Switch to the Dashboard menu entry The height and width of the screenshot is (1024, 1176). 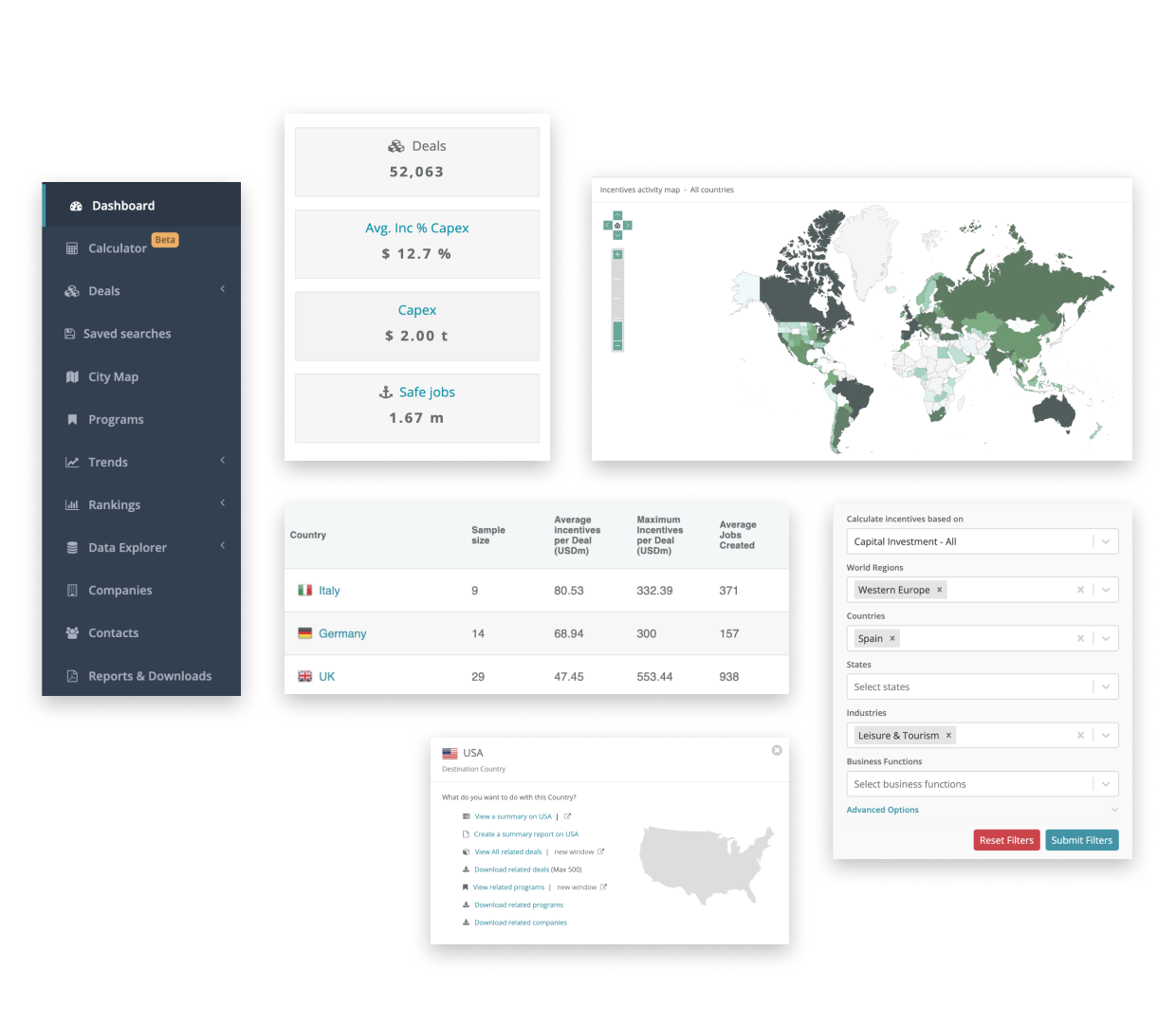pos(122,205)
